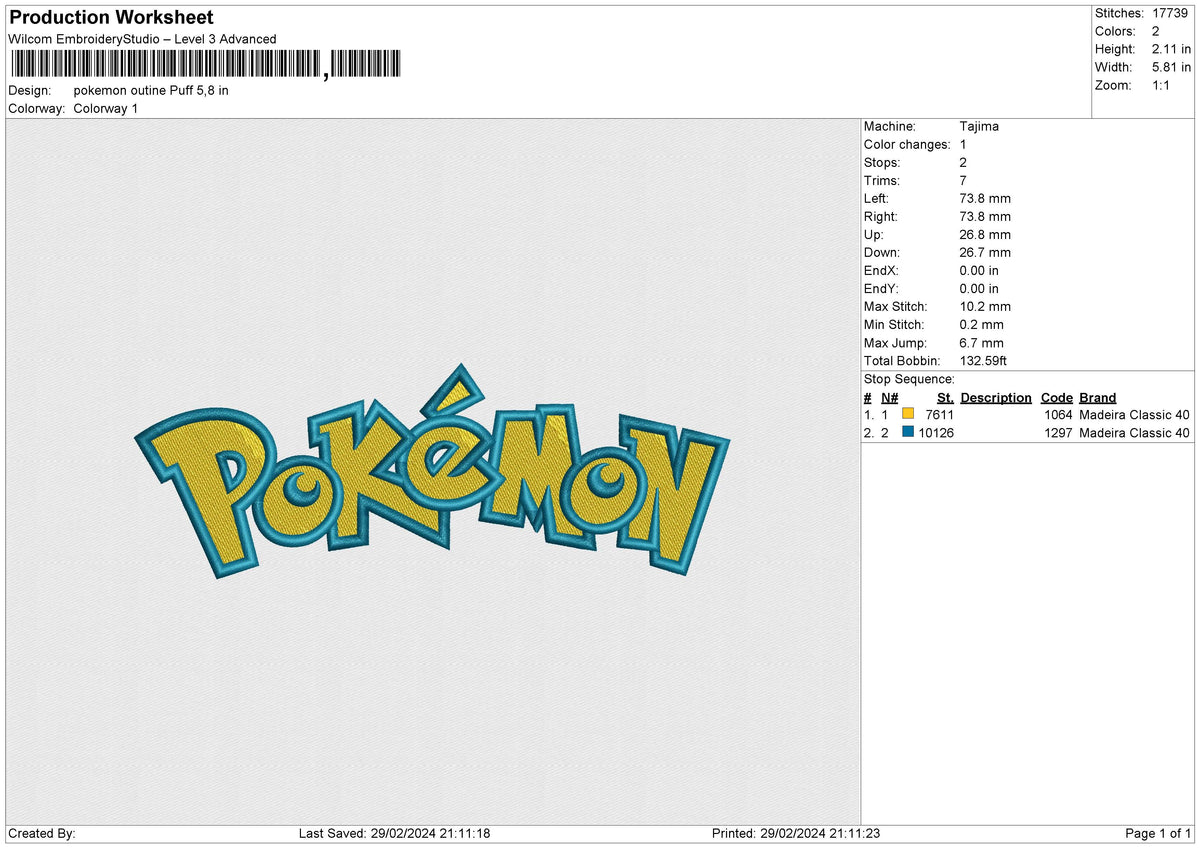Select the Machine value 'Tajima'

pos(979,126)
